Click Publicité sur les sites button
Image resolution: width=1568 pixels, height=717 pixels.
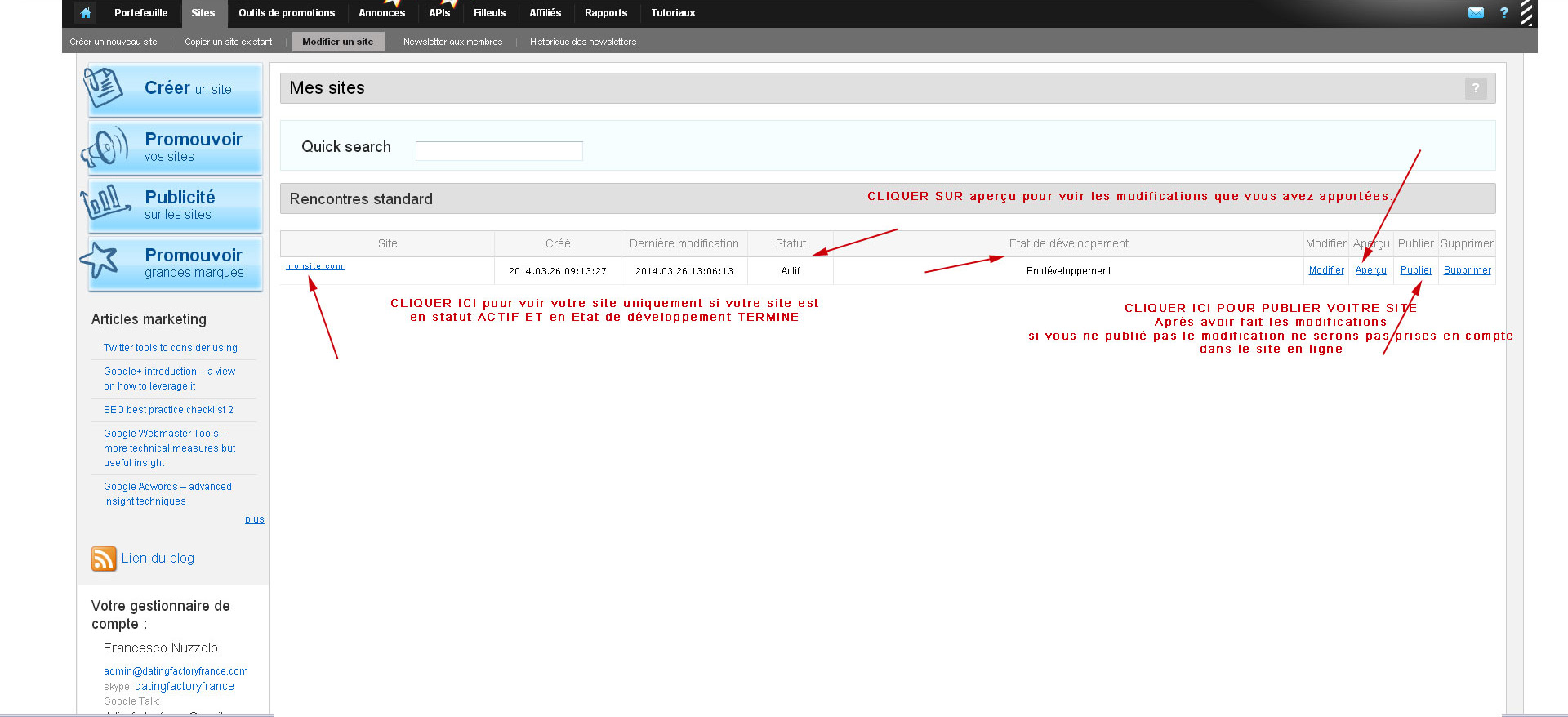pyautogui.click(x=175, y=205)
